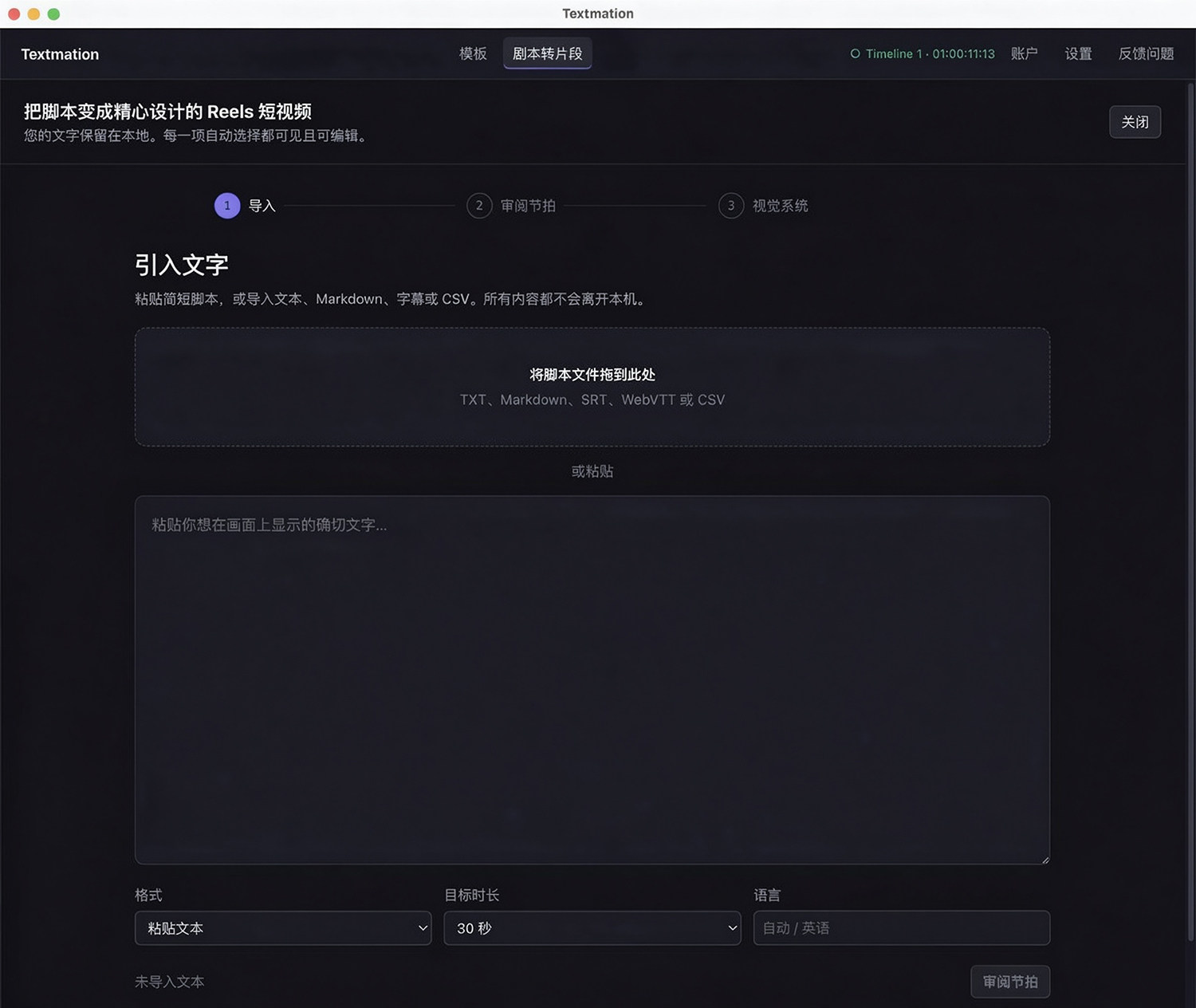Click the 语言 input field
This screenshot has height=1008, width=1196.
click(902, 928)
